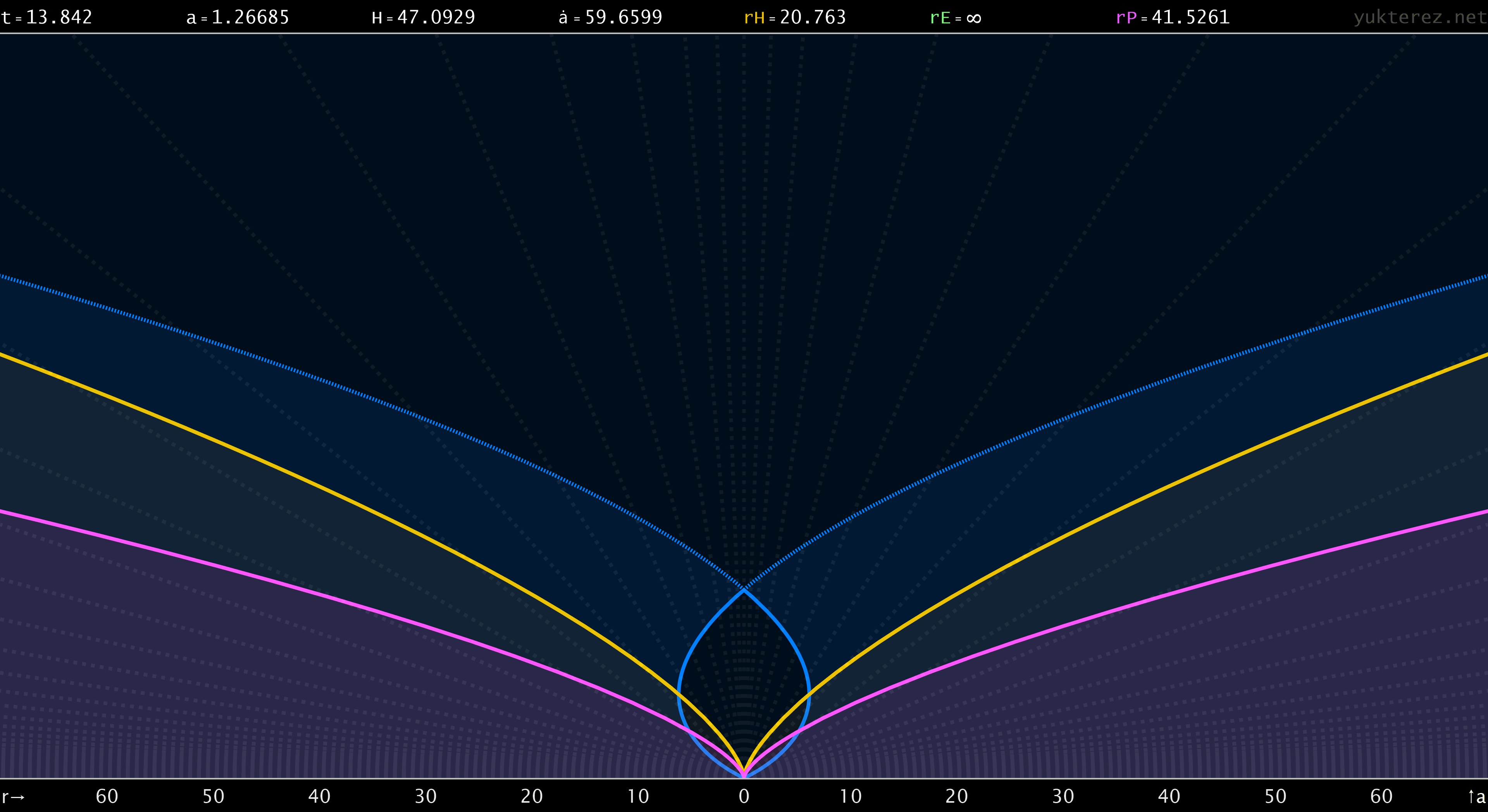Click the magenta rP = 41.5261 readout
Image resolution: width=1488 pixels, height=812 pixels.
pyautogui.click(x=1173, y=17)
